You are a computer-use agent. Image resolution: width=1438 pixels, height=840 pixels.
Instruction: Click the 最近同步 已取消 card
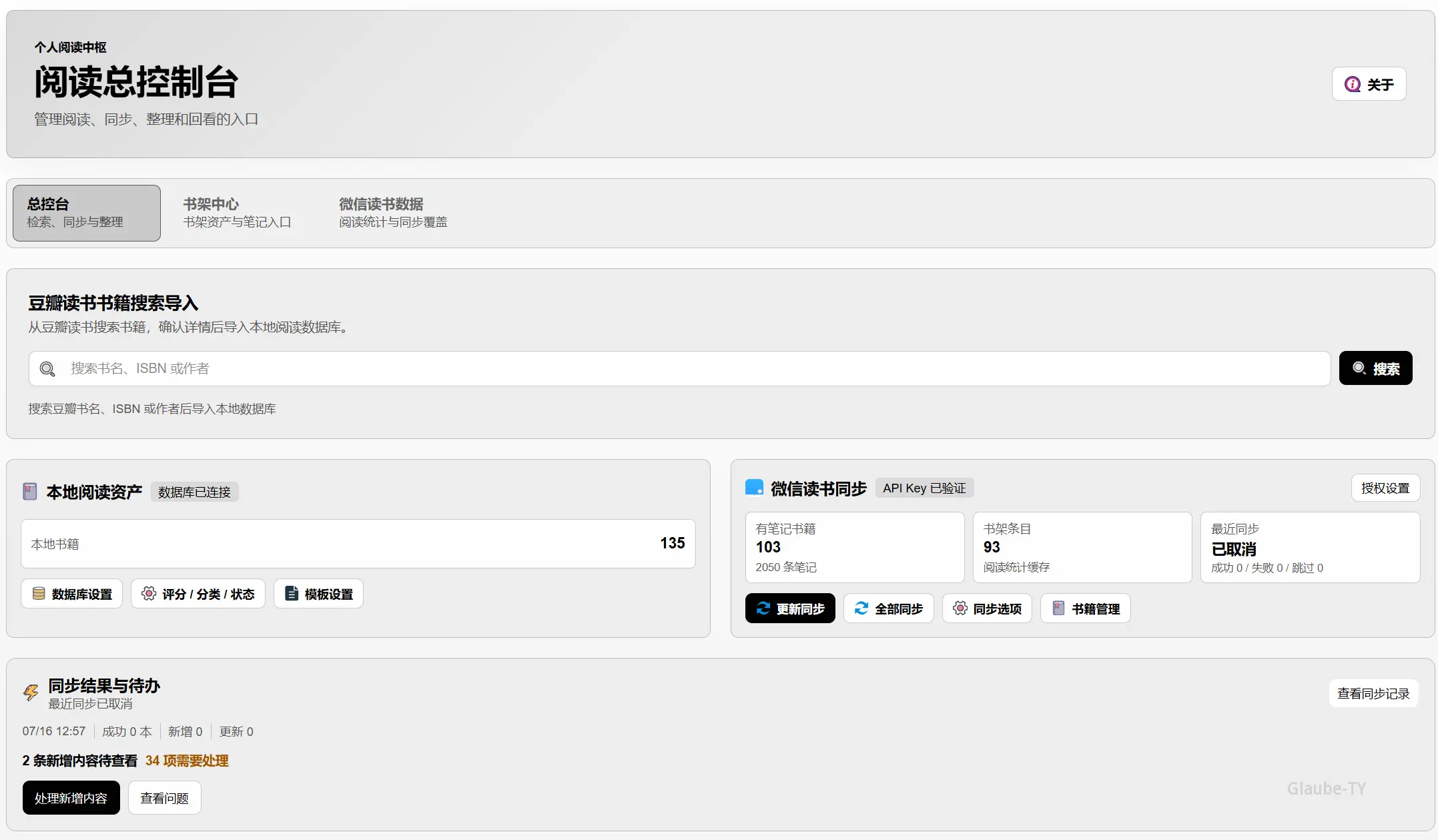(1310, 548)
